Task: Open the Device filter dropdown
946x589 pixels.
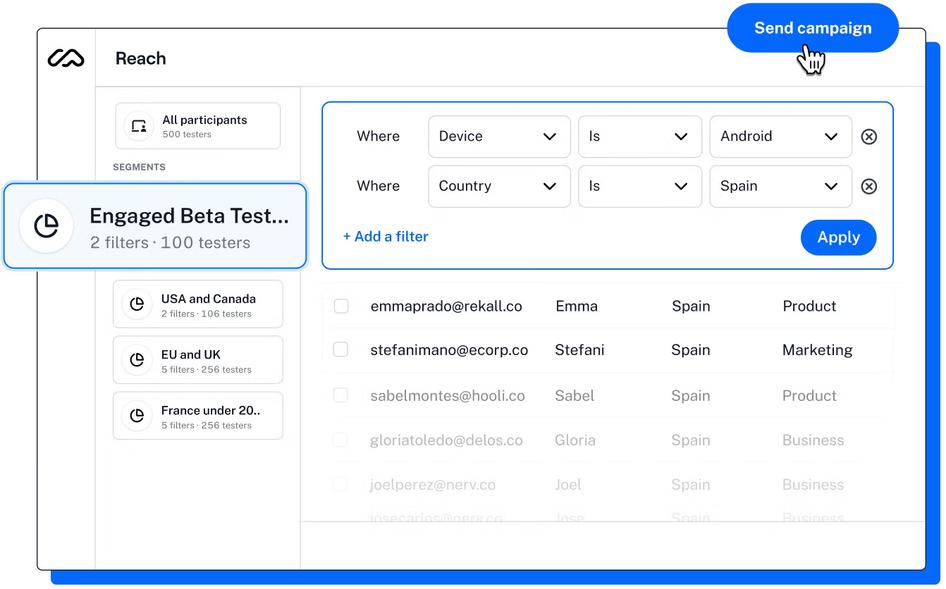Action: [499, 137]
